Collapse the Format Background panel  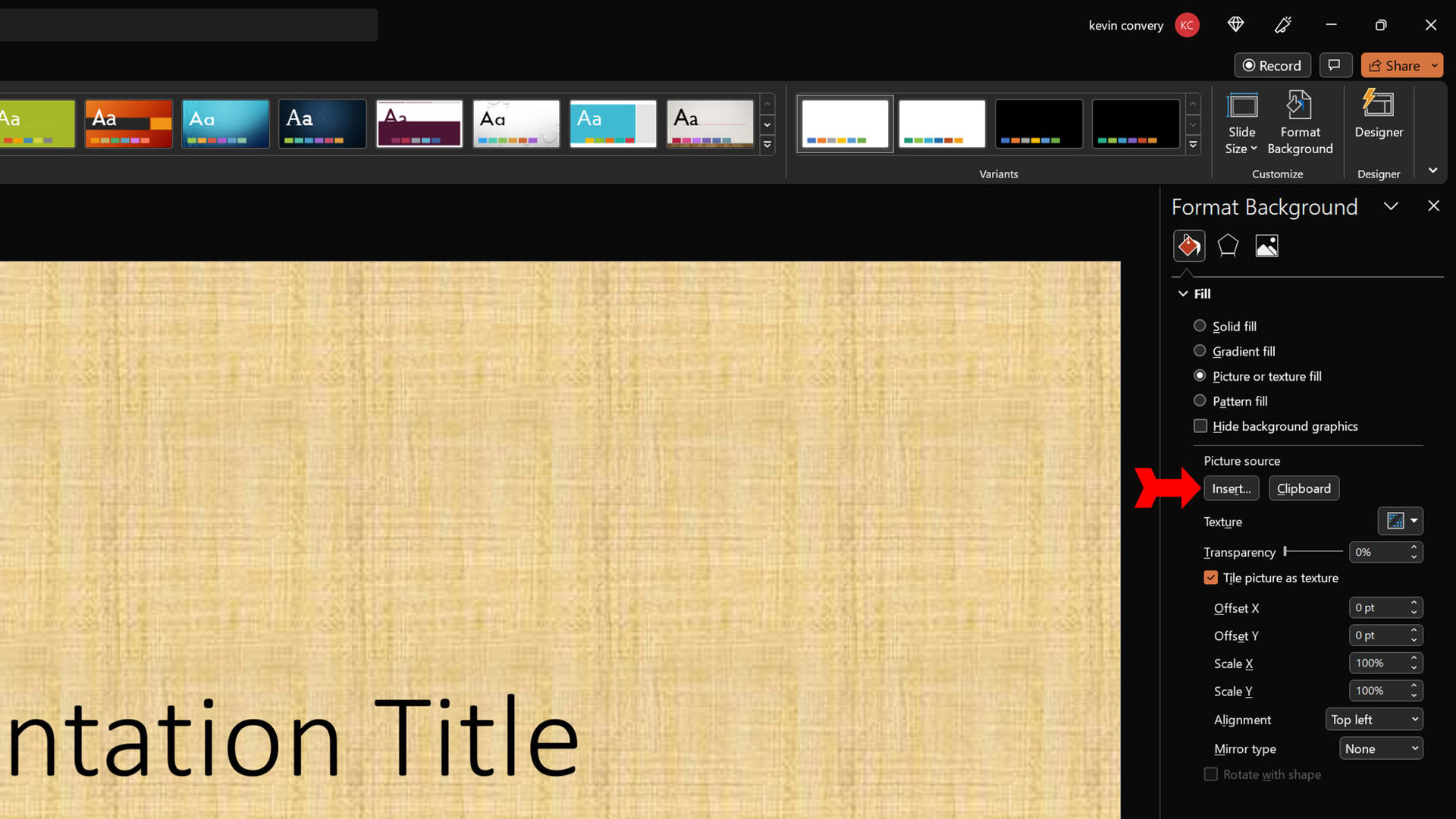pyautogui.click(x=1392, y=206)
